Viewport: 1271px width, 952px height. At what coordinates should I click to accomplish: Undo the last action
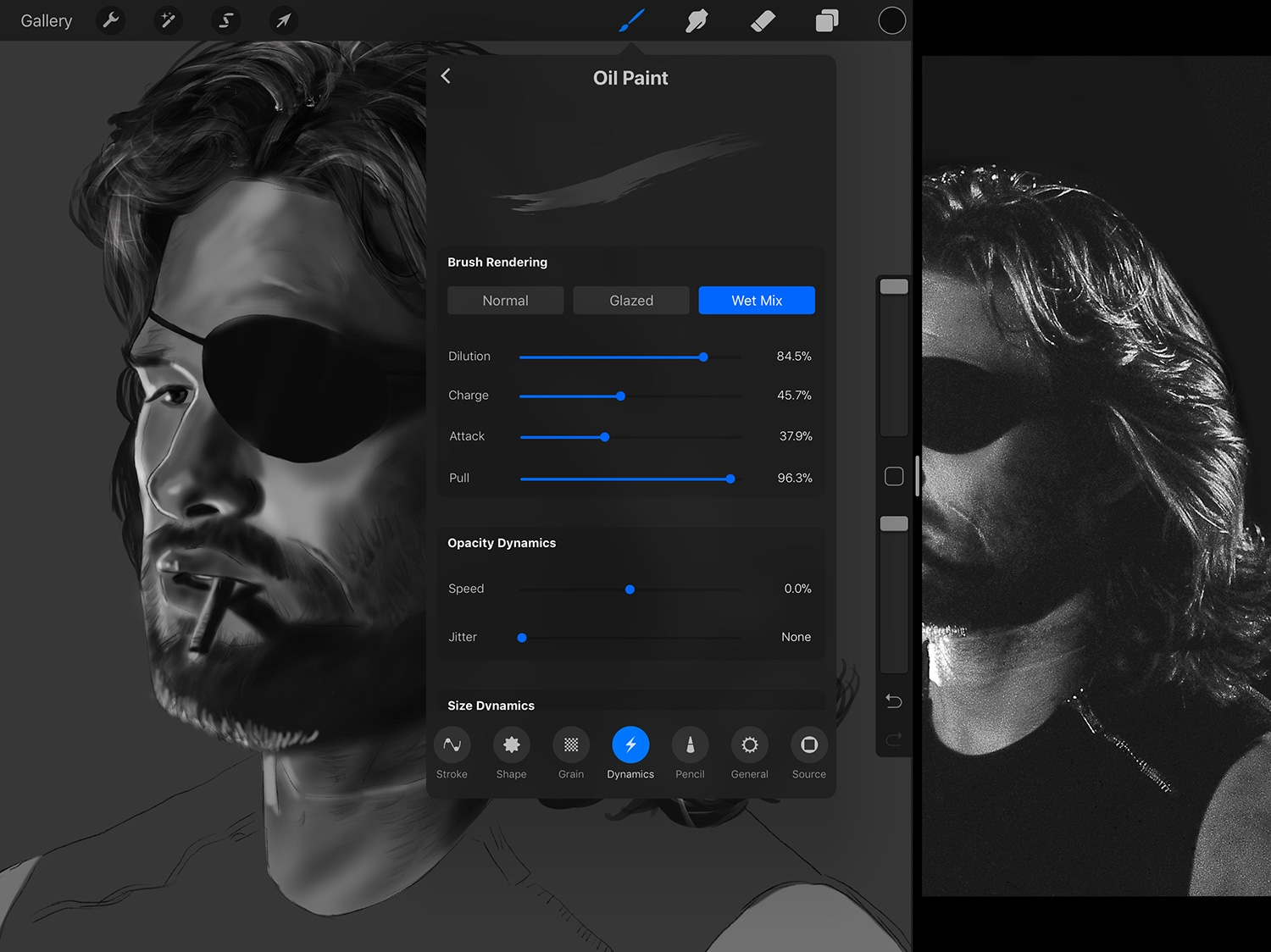[894, 701]
